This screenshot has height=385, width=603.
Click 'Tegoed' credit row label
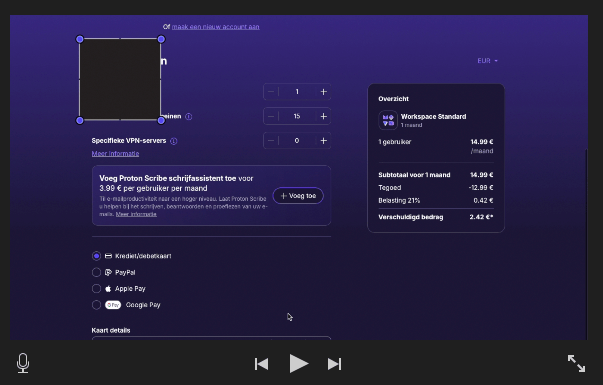(x=390, y=188)
